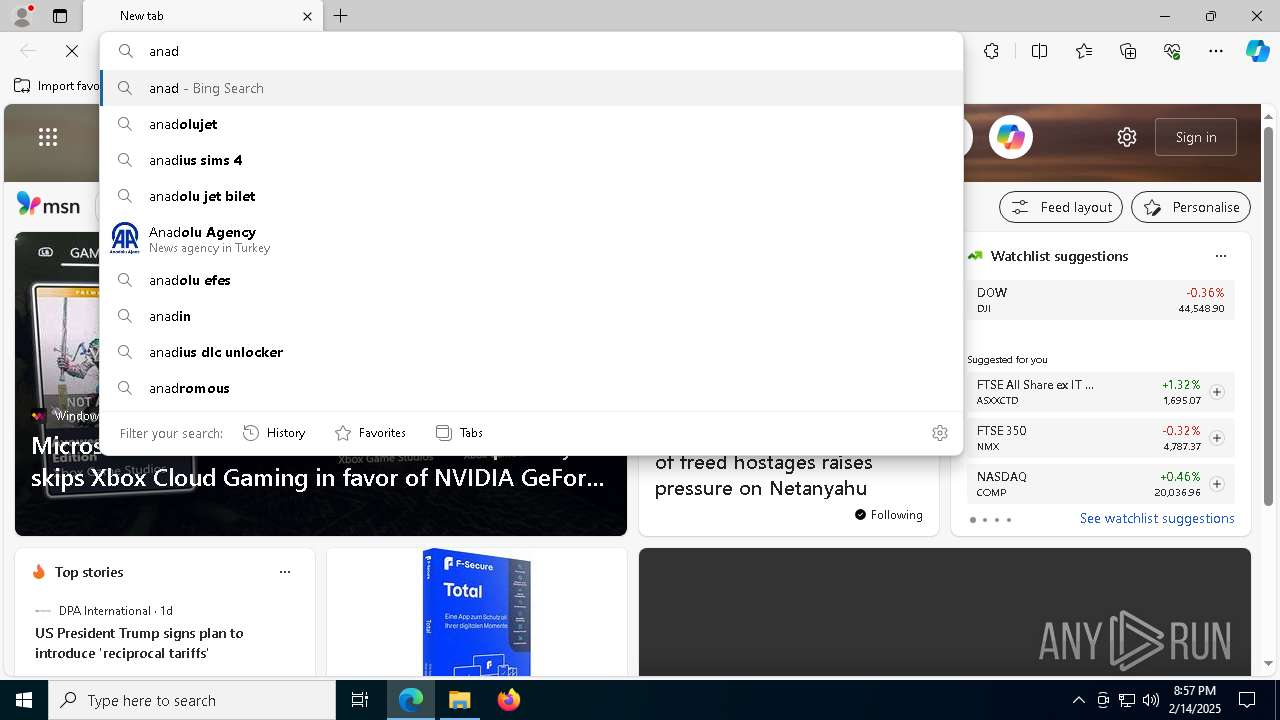Open the Anadolu Agency suggestion
Viewport: 1280px width, 720px height.
[x=531, y=238]
